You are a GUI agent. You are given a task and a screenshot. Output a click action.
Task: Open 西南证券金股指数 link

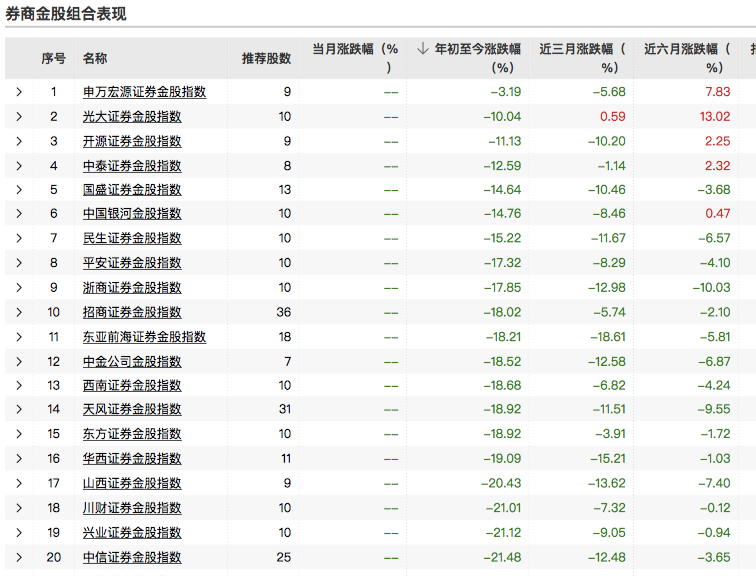tap(132, 386)
